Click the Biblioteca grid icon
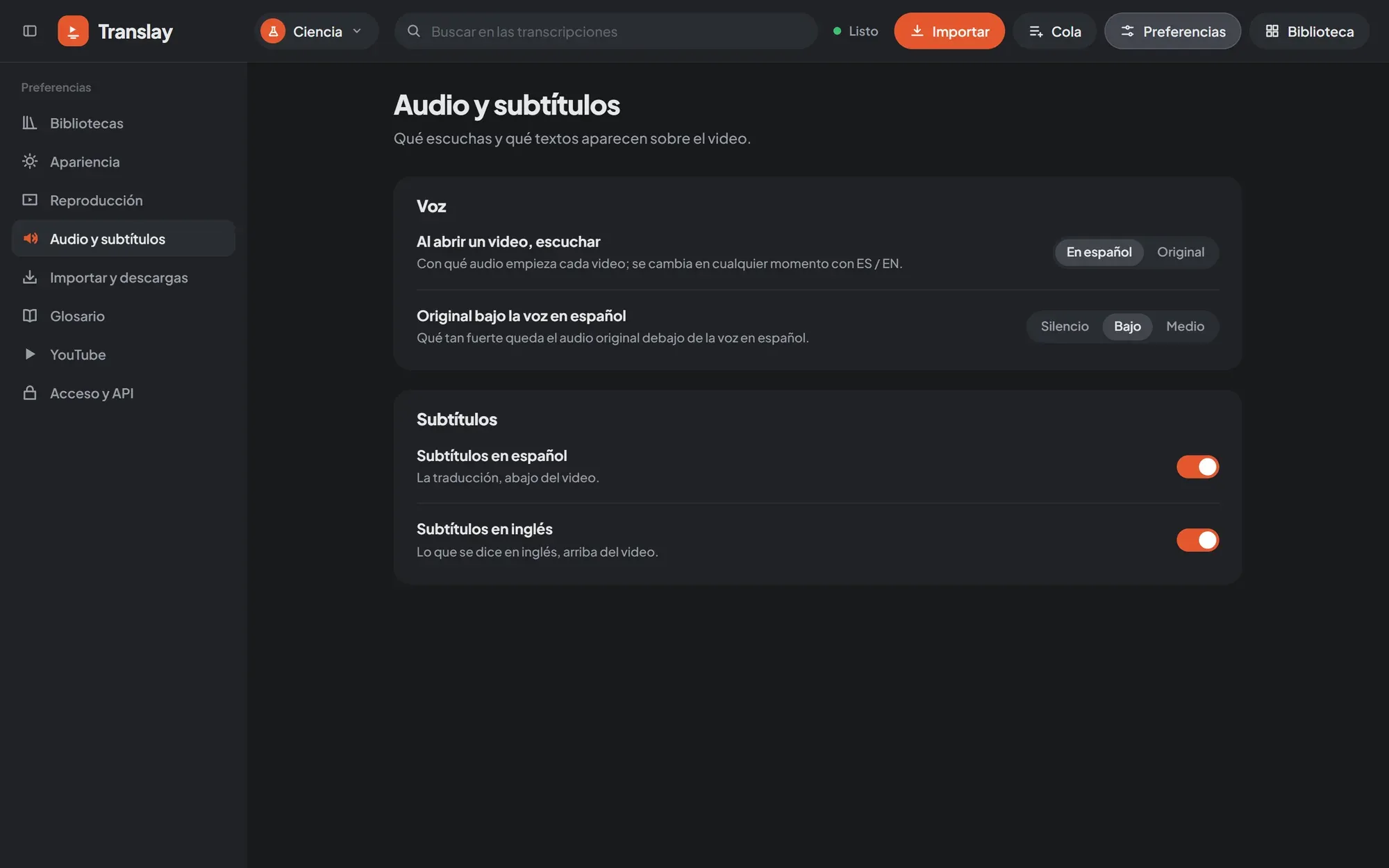This screenshot has width=1389, height=868. 1272,31
